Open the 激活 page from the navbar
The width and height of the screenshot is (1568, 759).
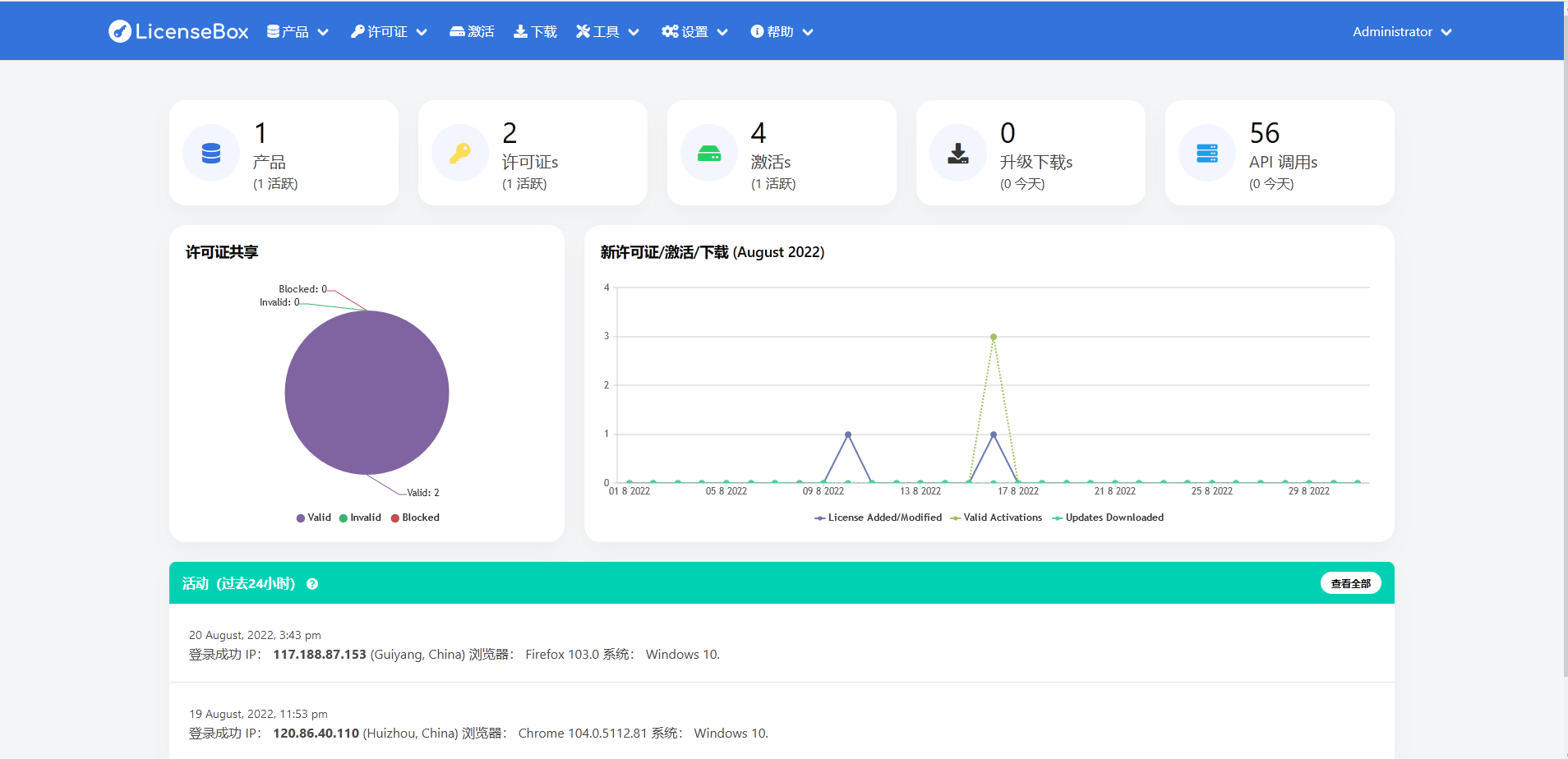click(472, 32)
